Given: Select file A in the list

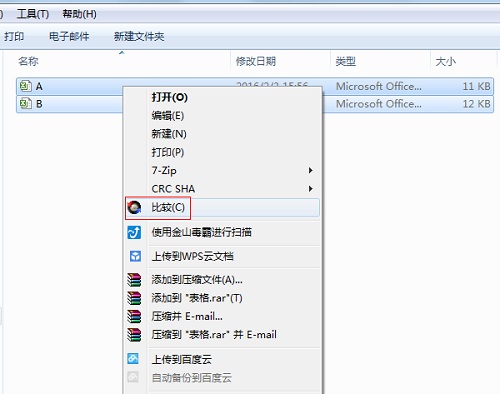Looking at the screenshot, I should (x=39, y=86).
